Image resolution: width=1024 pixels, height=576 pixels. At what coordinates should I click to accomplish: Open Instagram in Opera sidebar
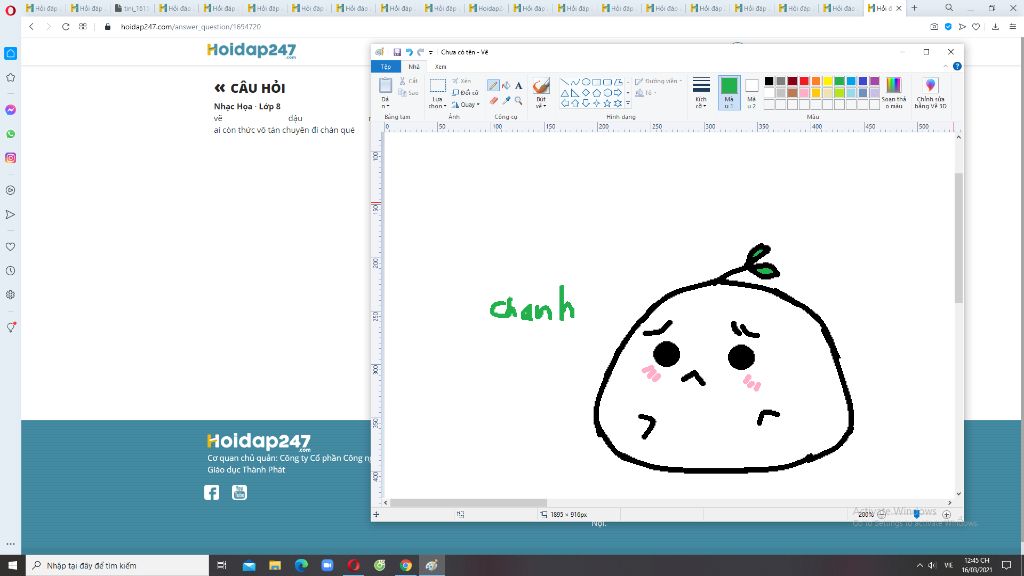point(10,158)
